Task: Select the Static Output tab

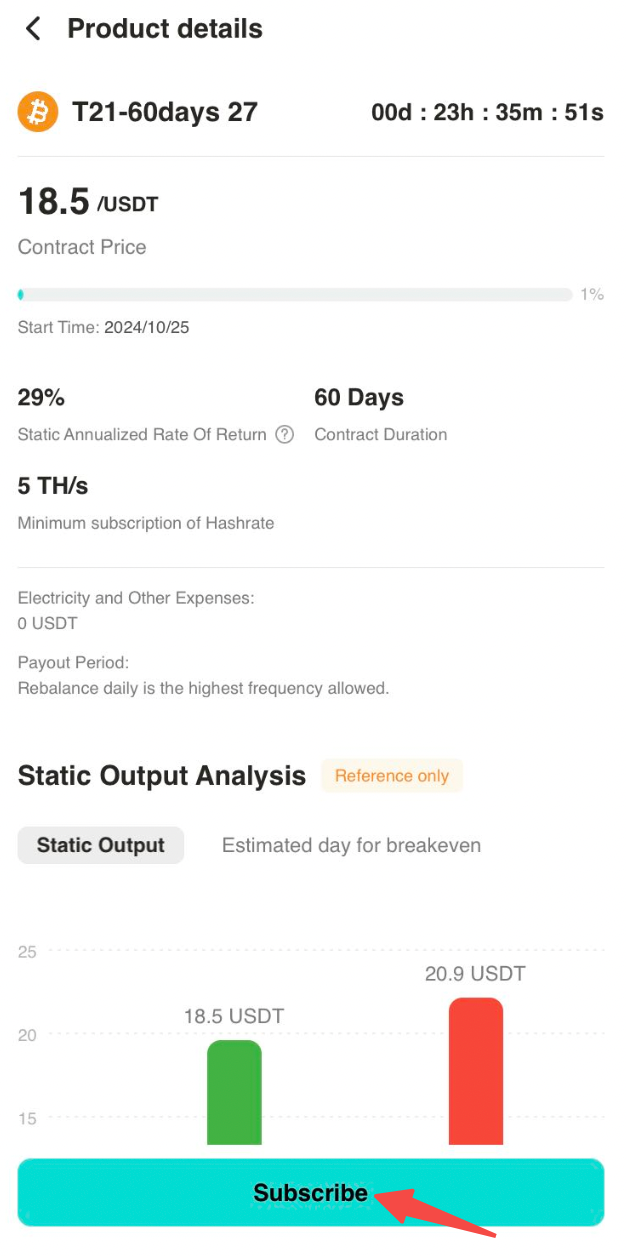Action: 101,845
